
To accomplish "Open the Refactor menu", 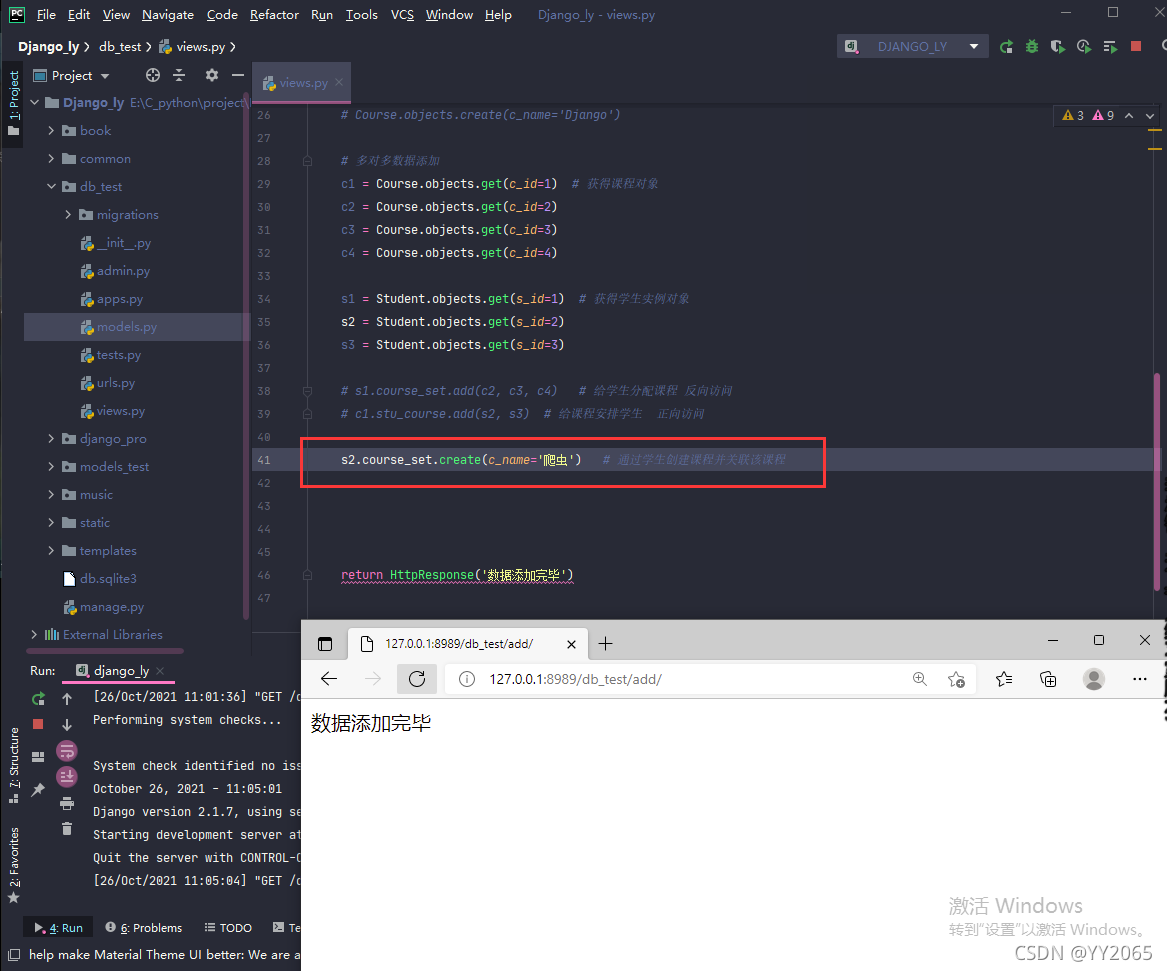I will click(x=274, y=15).
